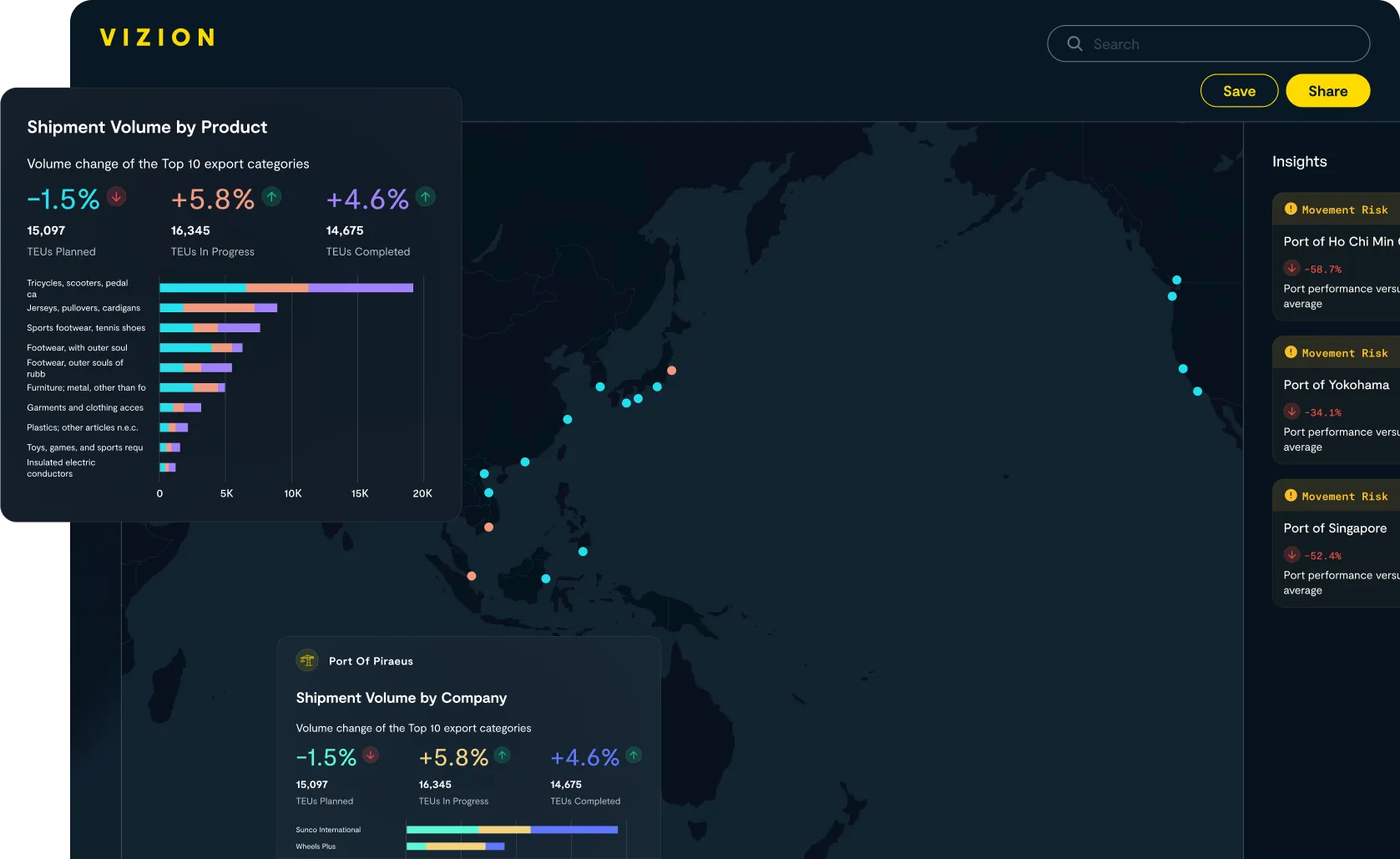The image size is (1400, 859).
Task: Click the warning icon on Port of Singapore card
Action: tap(1291, 496)
